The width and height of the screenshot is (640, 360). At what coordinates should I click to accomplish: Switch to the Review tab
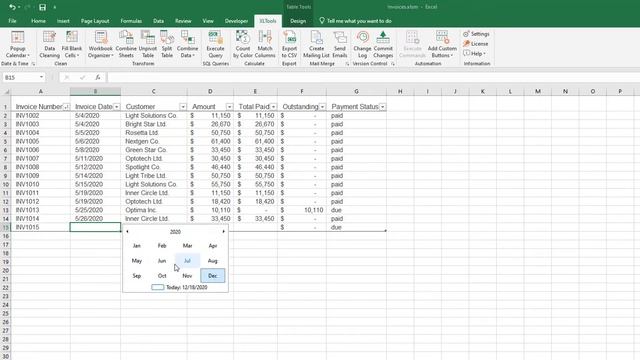tap(183, 21)
